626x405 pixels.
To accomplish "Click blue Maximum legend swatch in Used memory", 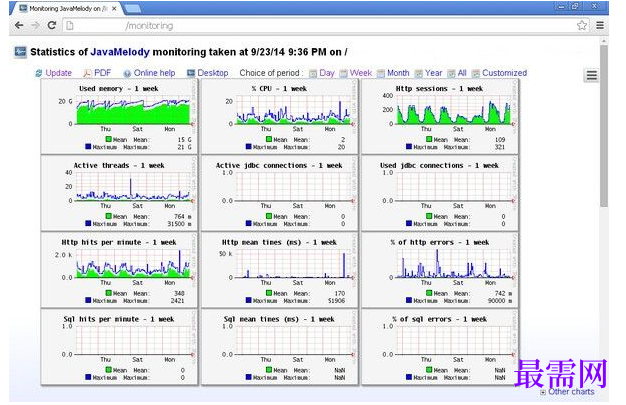I will (x=88, y=147).
